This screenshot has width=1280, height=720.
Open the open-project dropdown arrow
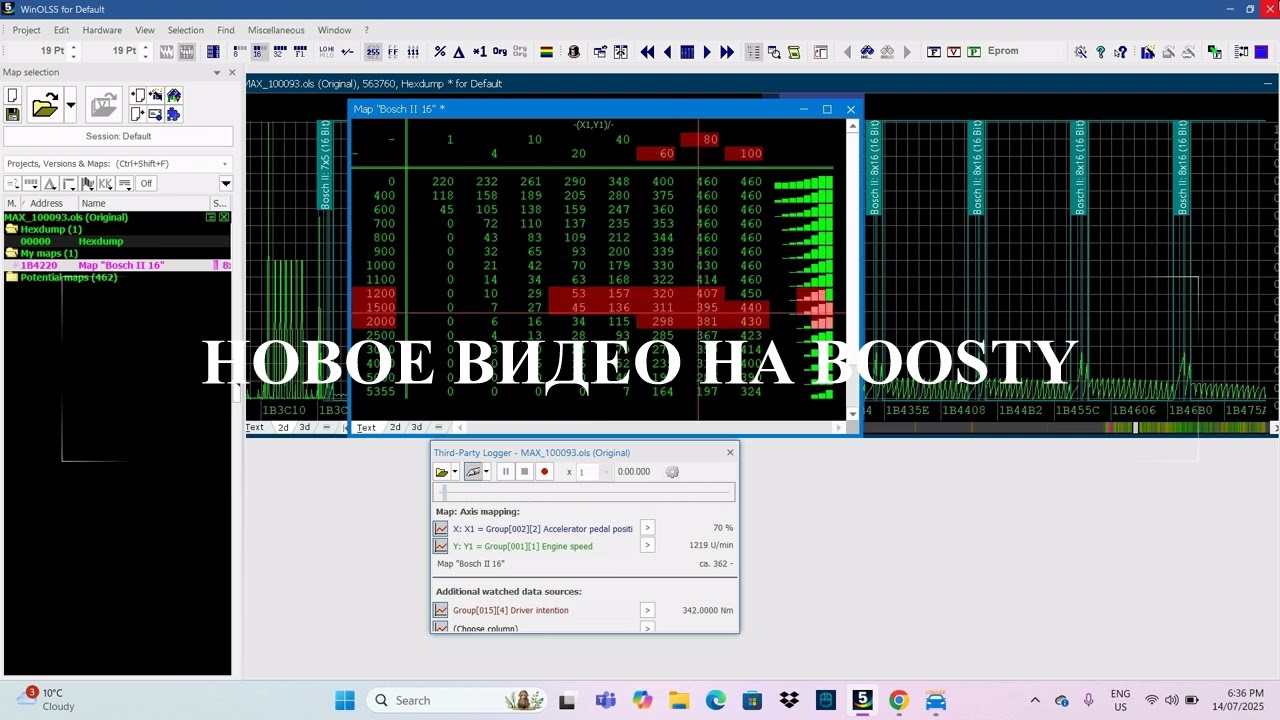point(70,105)
